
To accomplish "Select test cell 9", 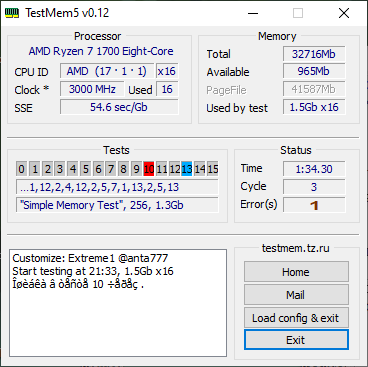I will point(136,169).
